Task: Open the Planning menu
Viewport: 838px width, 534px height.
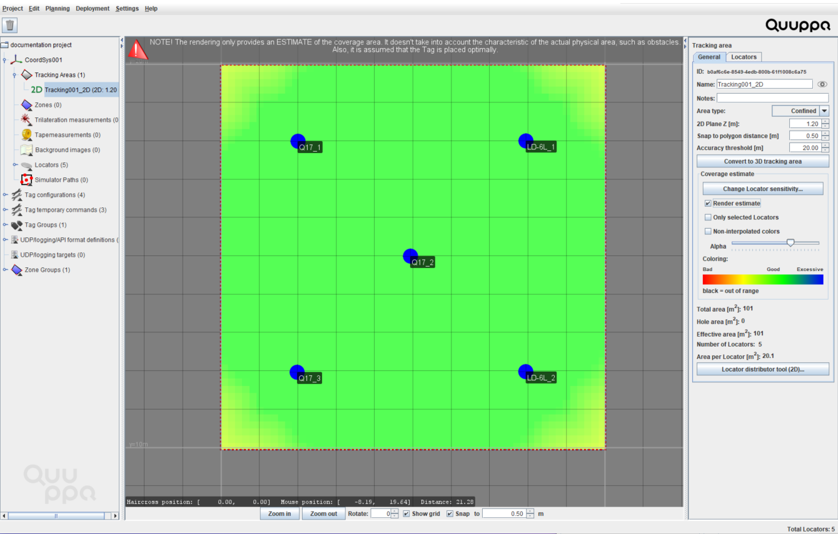Action: tap(58, 9)
